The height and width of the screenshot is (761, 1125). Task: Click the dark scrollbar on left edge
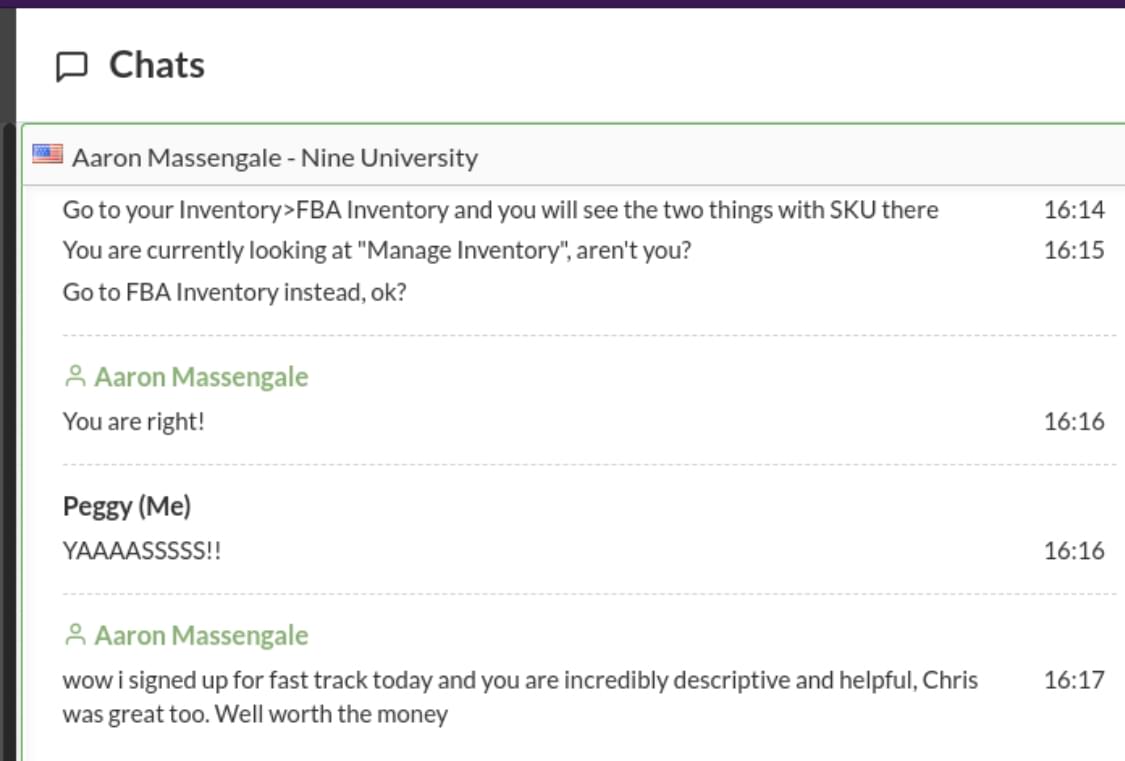click(x=8, y=441)
